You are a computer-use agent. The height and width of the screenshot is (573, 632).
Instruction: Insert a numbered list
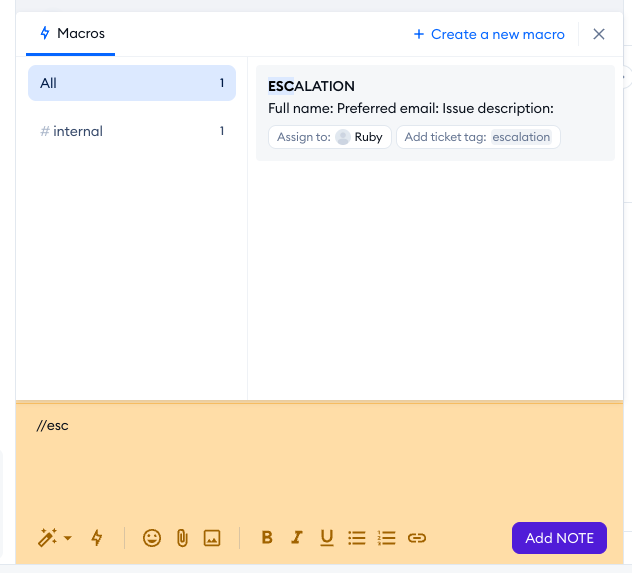coord(387,538)
